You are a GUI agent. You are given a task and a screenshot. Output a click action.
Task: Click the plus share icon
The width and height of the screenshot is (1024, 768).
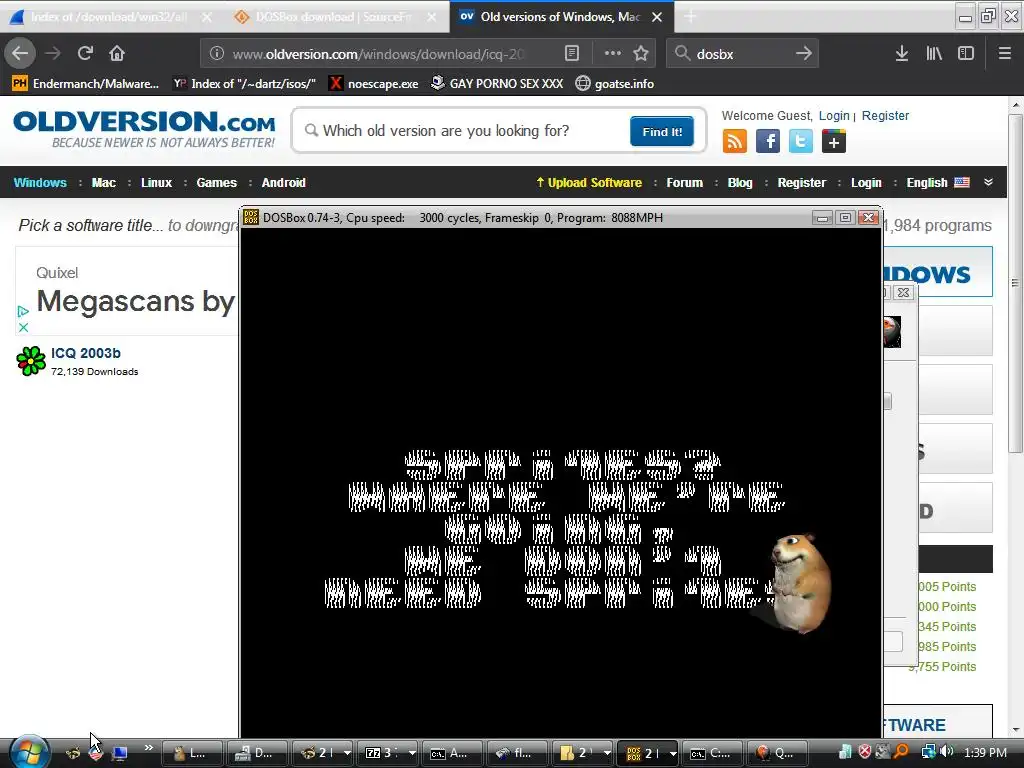[834, 141]
